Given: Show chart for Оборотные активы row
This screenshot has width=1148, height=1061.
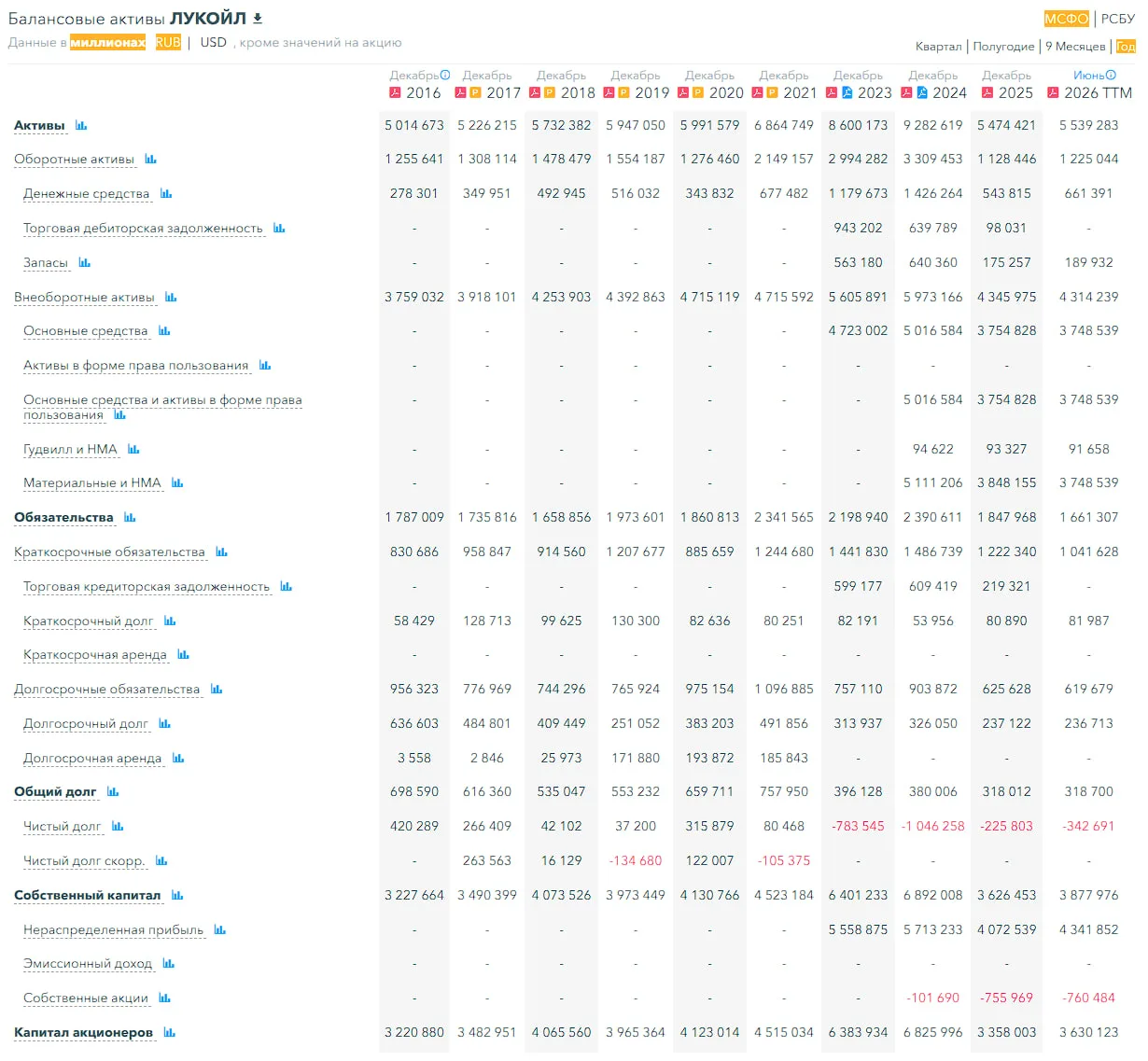Looking at the screenshot, I should 151,160.
